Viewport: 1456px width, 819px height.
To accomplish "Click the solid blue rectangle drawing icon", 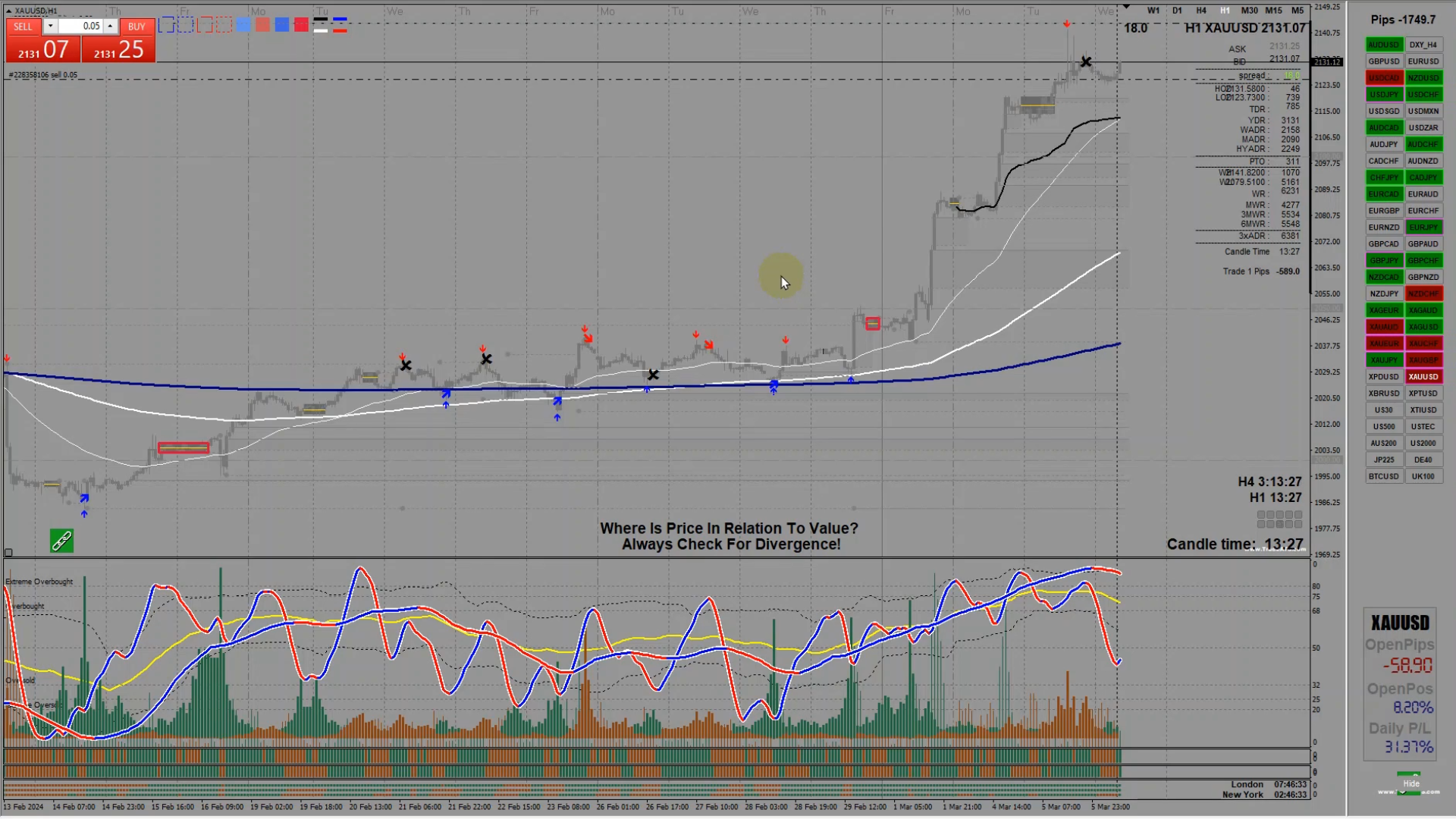I will tap(166, 25).
